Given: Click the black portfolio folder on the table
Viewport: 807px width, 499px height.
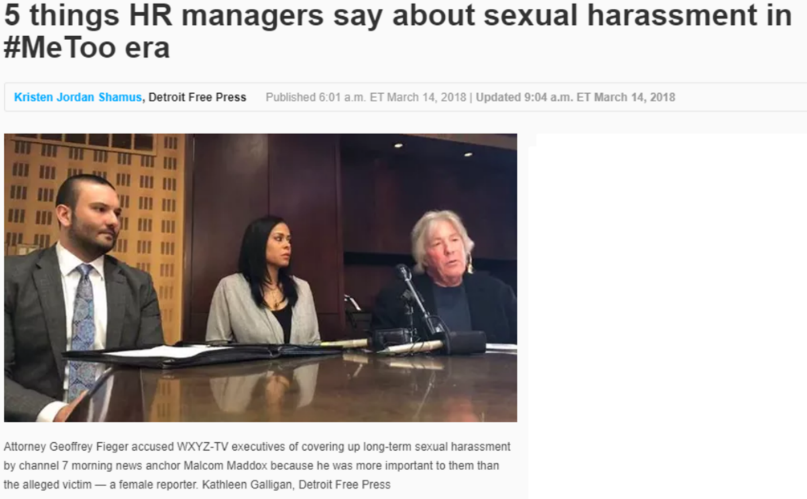Looking at the screenshot, I should point(201,354).
